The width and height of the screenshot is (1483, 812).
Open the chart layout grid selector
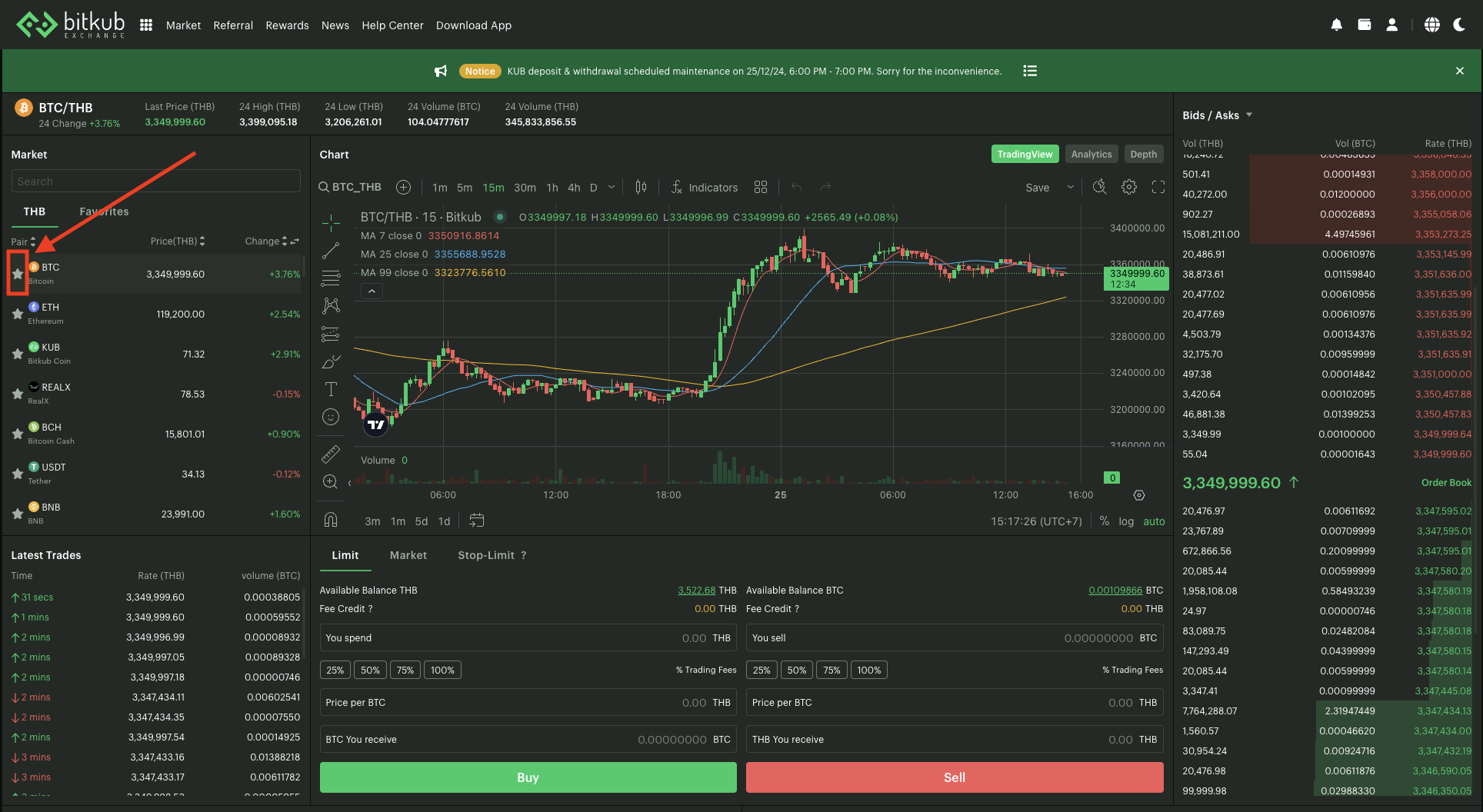(x=761, y=187)
